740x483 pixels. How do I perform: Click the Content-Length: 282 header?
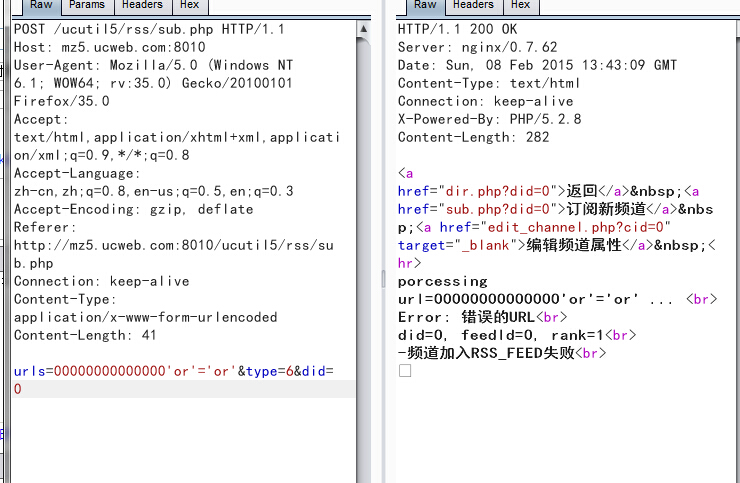pos(473,137)
